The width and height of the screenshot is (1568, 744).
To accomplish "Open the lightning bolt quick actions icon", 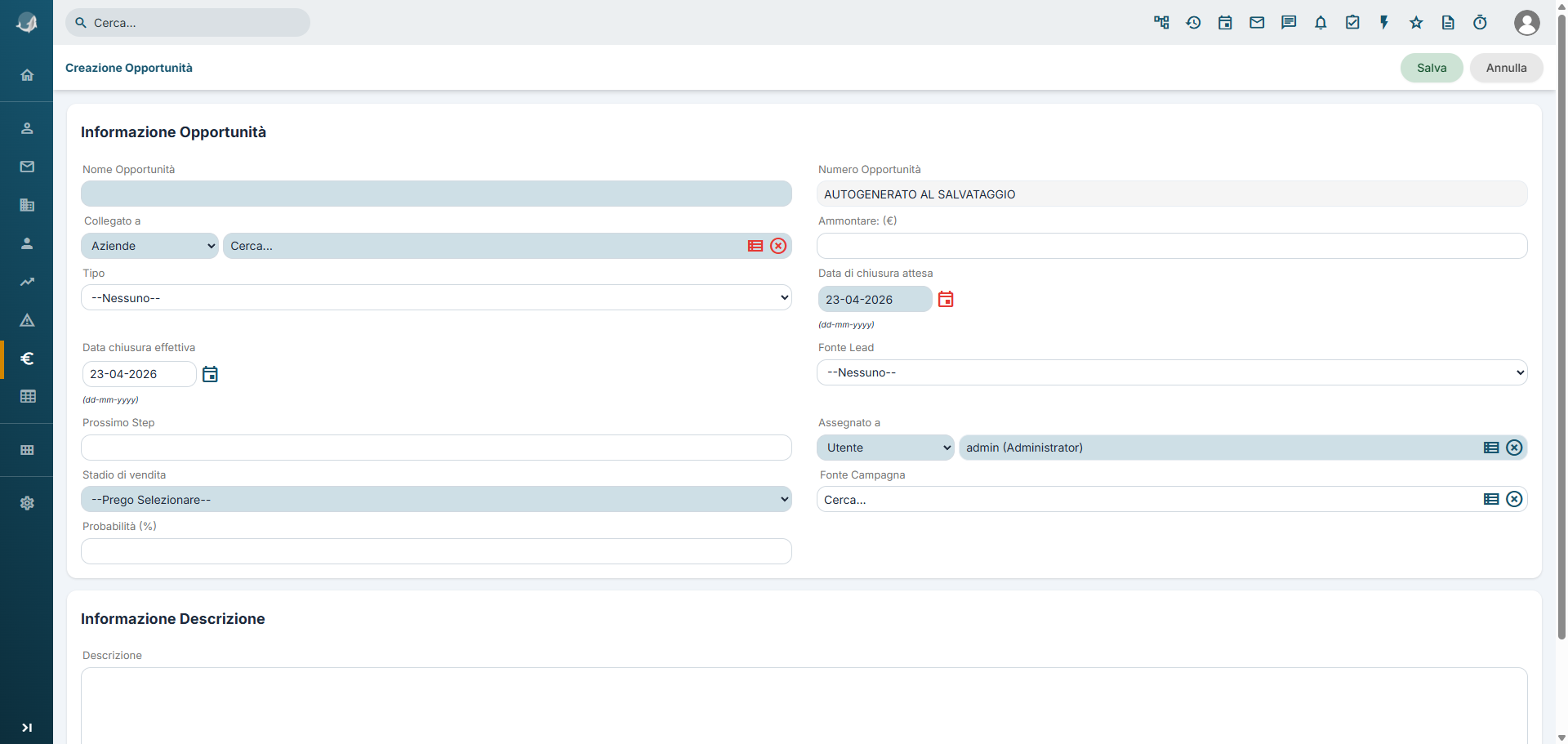I will [1384, 23].
